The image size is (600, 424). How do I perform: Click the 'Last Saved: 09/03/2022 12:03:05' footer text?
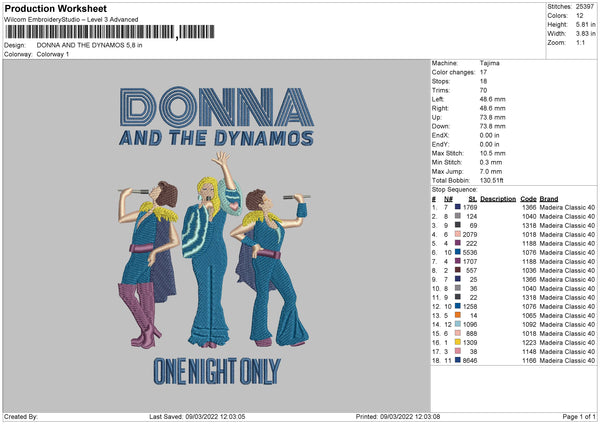pyautogui.click(x=197, y=416)
